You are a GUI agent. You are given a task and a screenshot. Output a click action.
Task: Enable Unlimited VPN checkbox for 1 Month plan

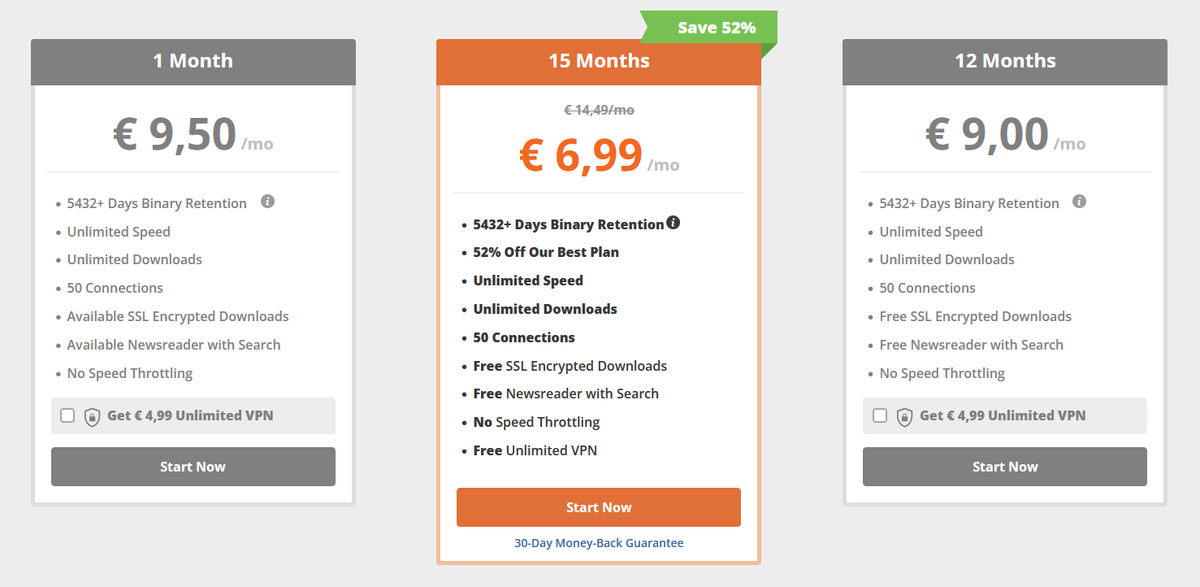pos(68,415)
